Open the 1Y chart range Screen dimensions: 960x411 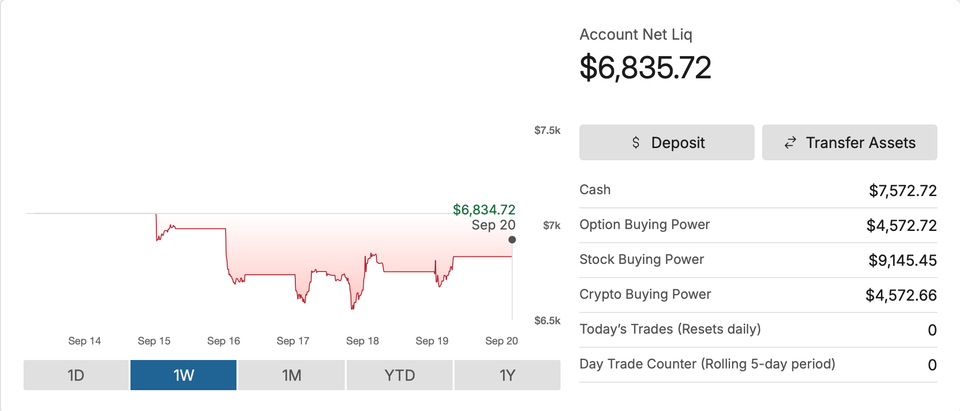507,376
